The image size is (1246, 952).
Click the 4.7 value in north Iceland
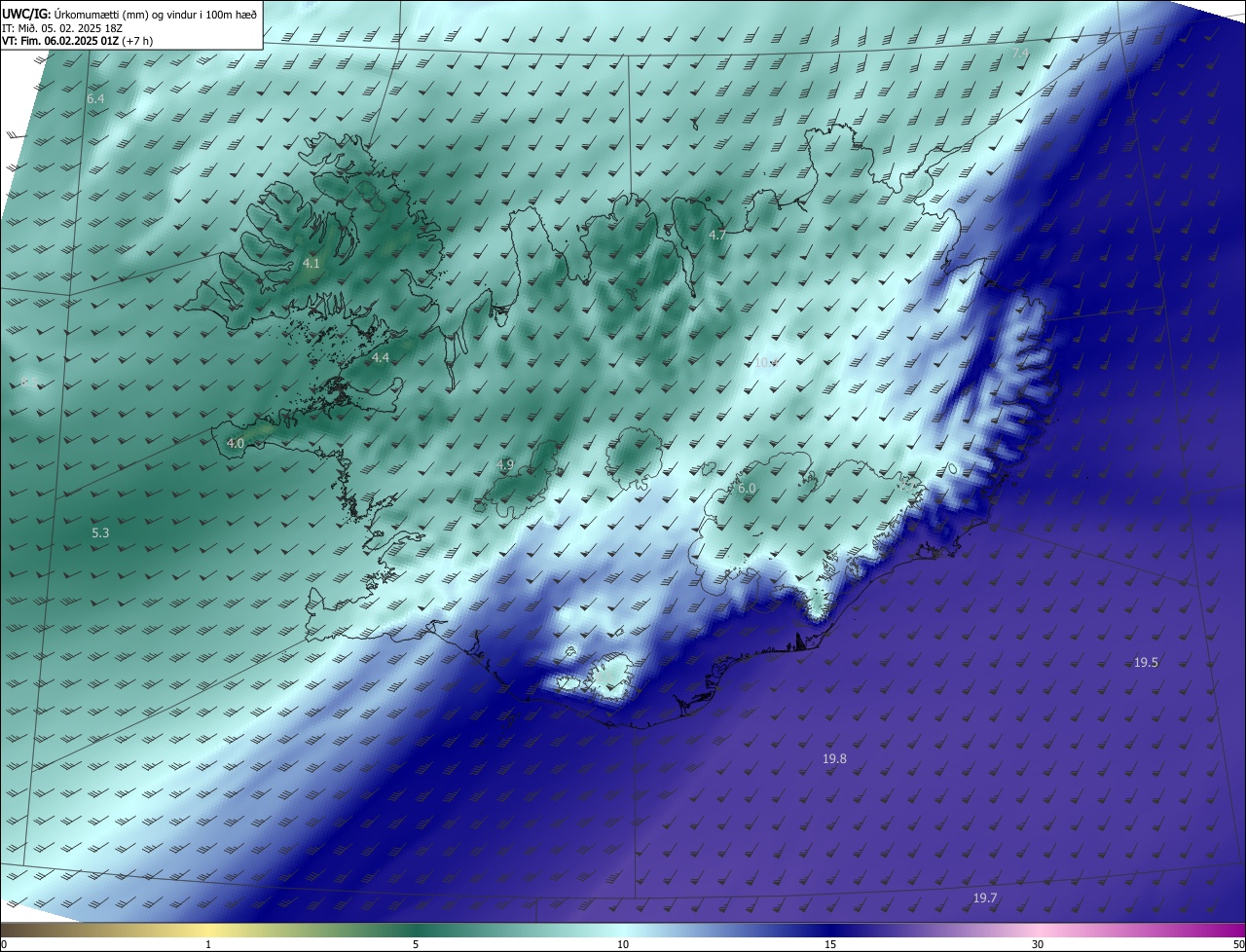click(717, 236)
